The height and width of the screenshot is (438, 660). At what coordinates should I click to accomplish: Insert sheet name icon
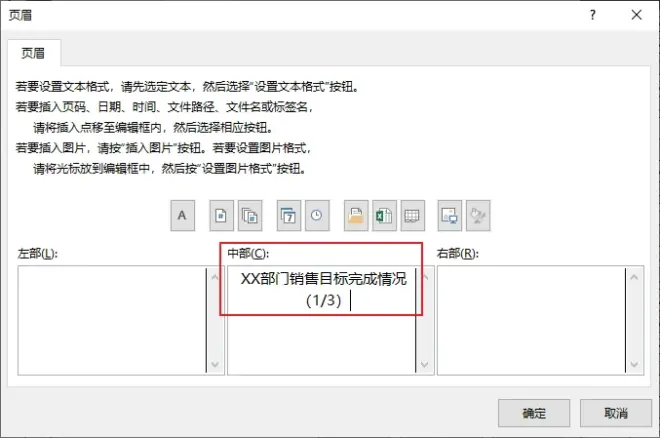412,215
